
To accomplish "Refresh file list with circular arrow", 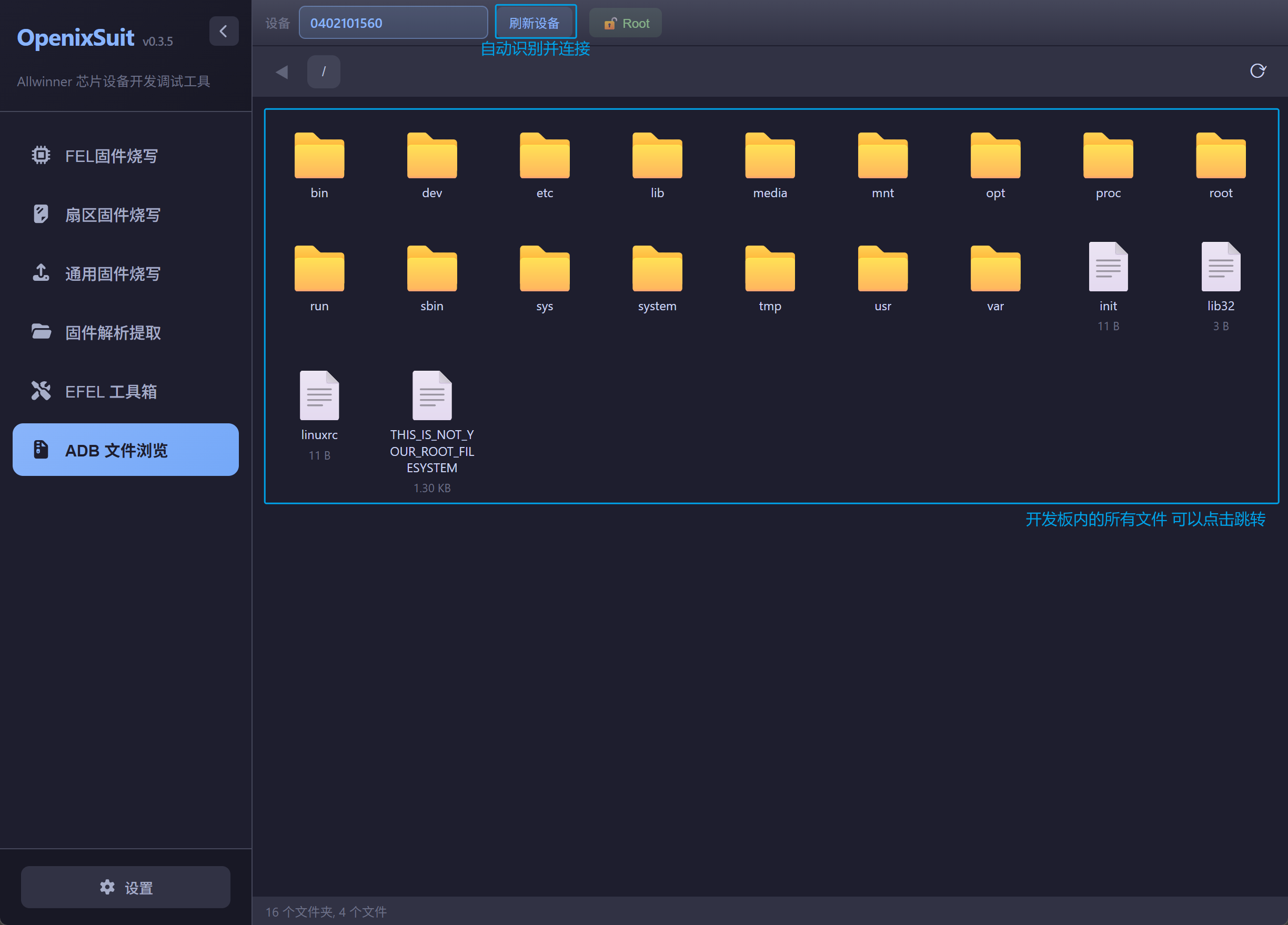I will click(1257, 70).
